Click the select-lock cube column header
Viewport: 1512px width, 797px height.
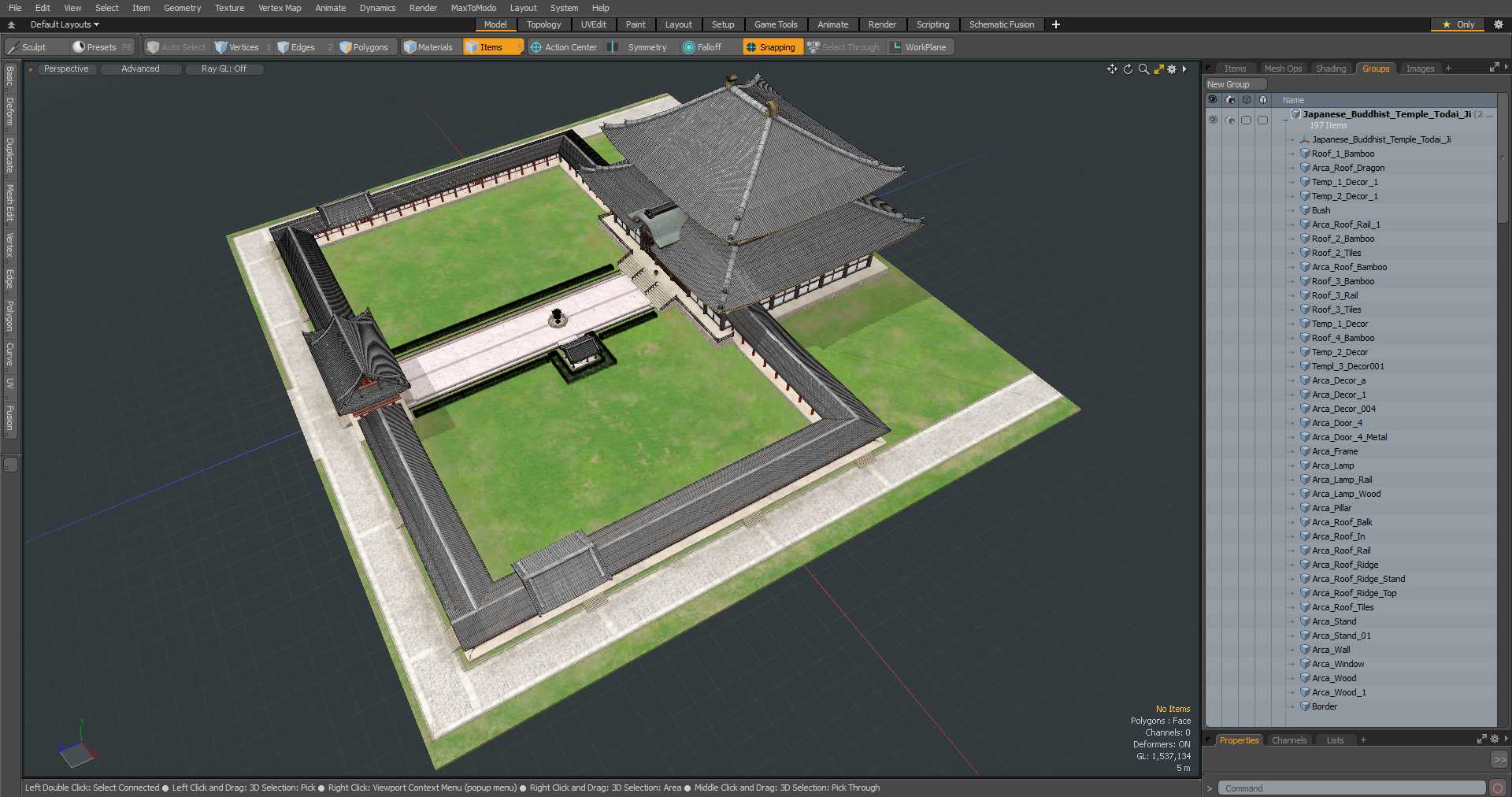(x=1247, y=100)
